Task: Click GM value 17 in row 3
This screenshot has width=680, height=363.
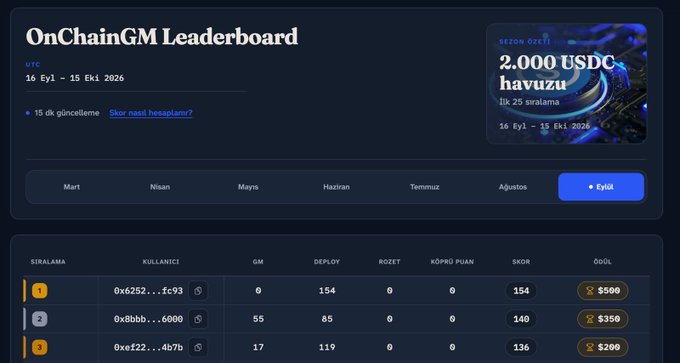Action: tap(258, 347)
